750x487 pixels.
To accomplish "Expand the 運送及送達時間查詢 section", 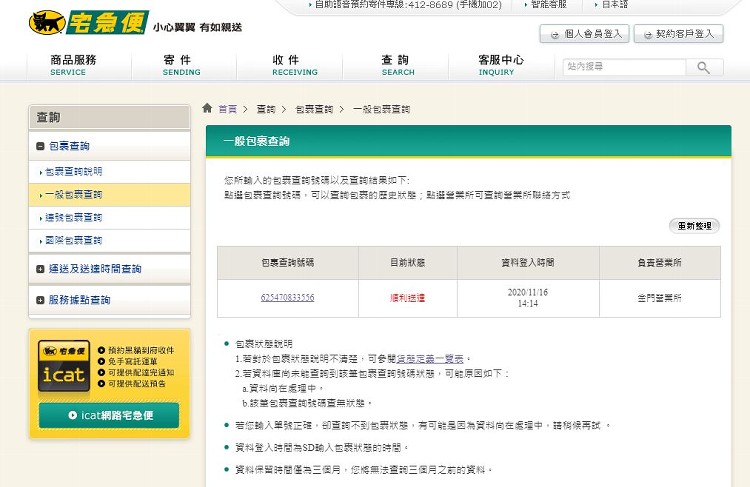I will click(41, 269).
